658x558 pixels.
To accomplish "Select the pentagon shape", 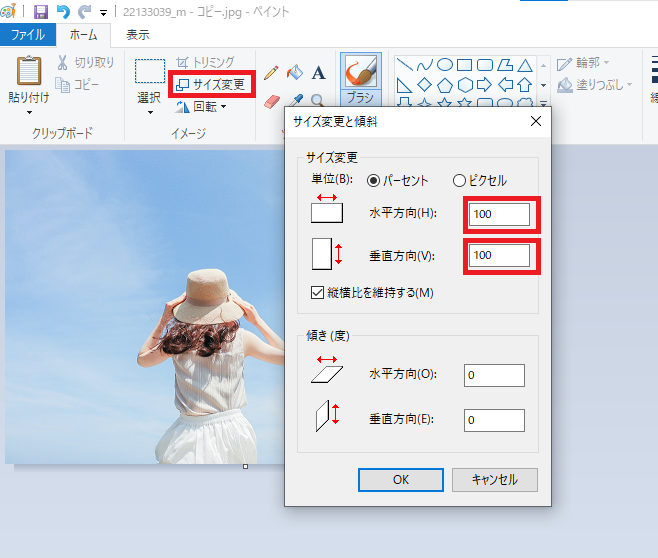I will [445, 85].
